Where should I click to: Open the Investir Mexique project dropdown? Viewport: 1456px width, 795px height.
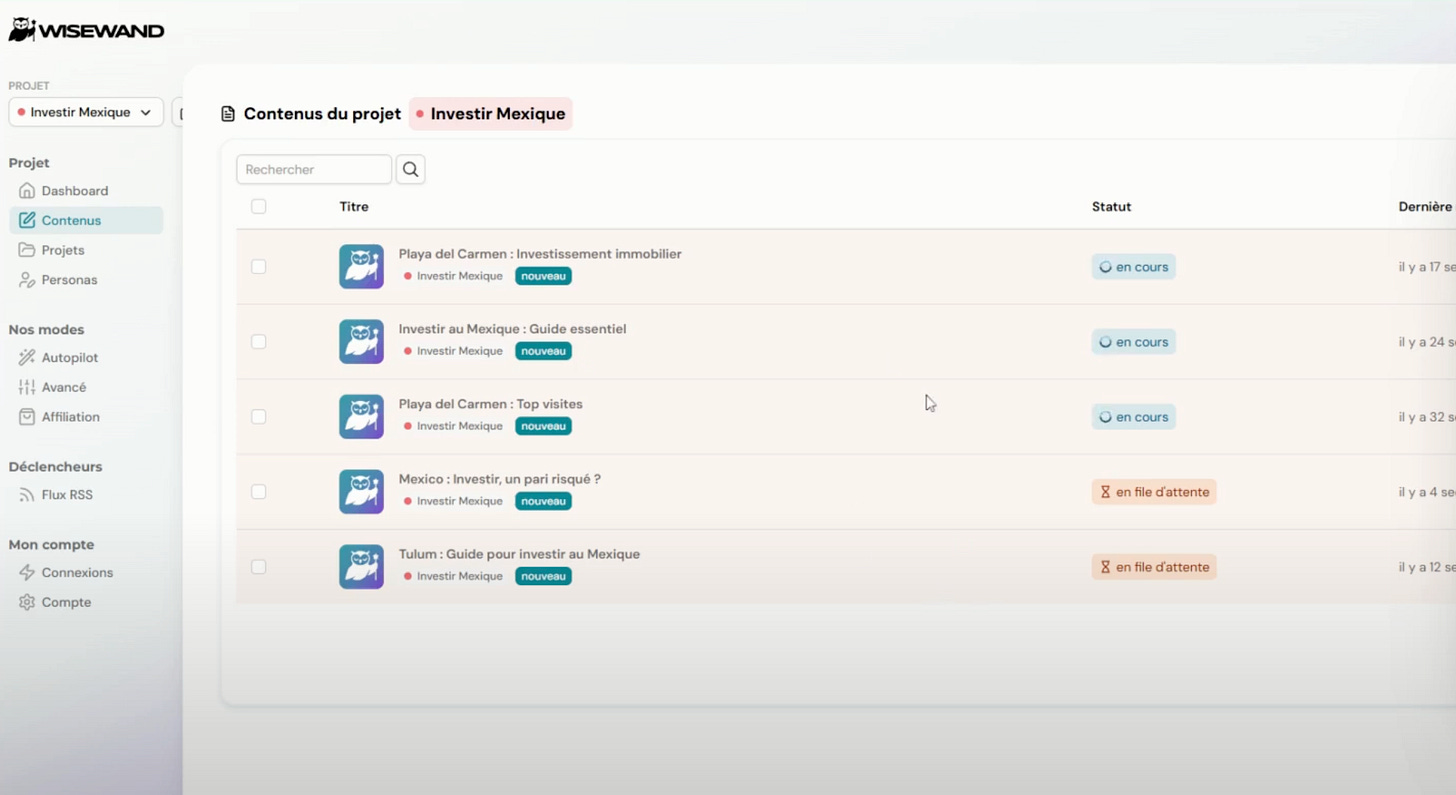pos(86,112)
